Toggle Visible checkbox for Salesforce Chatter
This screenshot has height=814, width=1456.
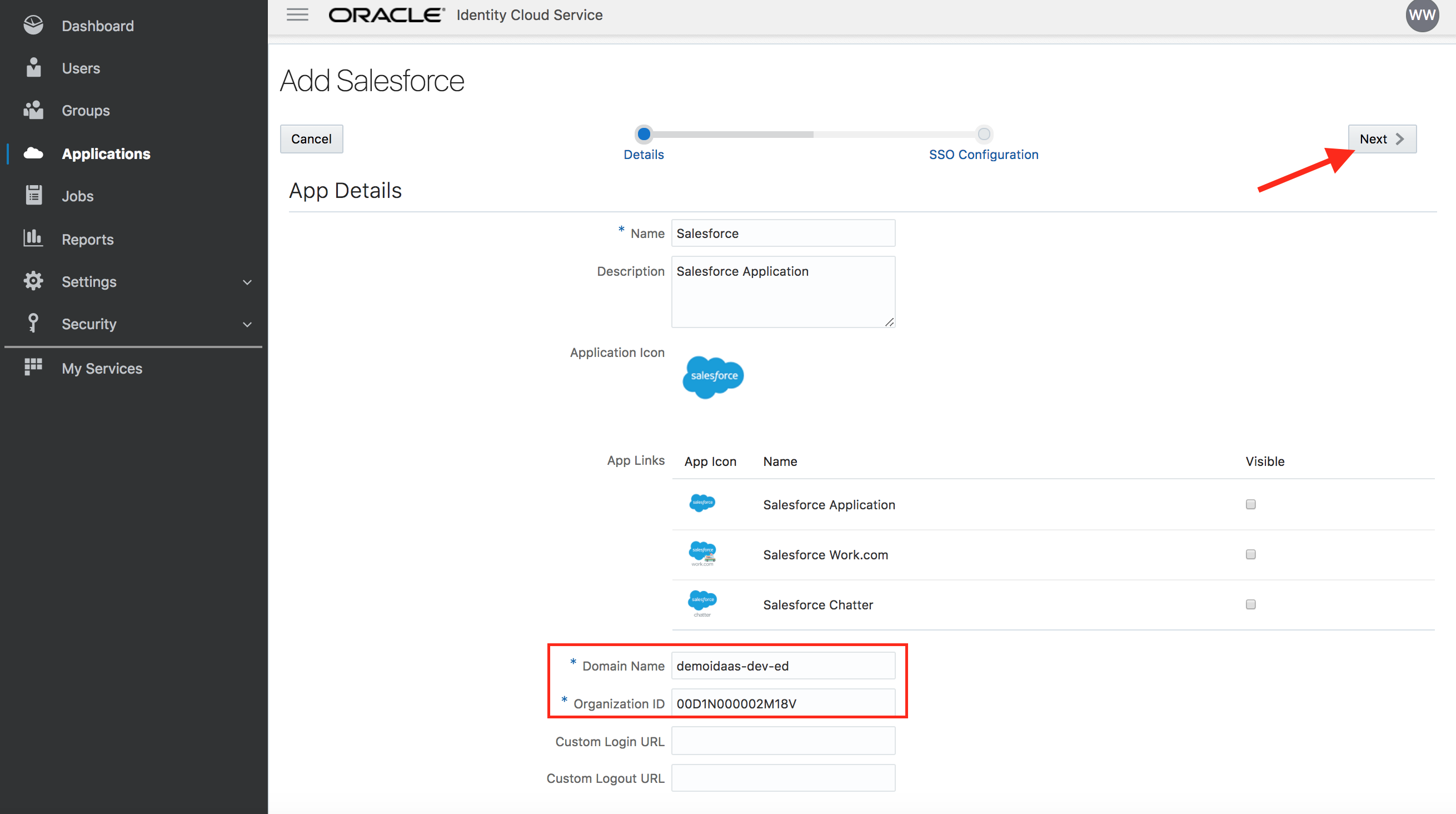pos(1250,604)
